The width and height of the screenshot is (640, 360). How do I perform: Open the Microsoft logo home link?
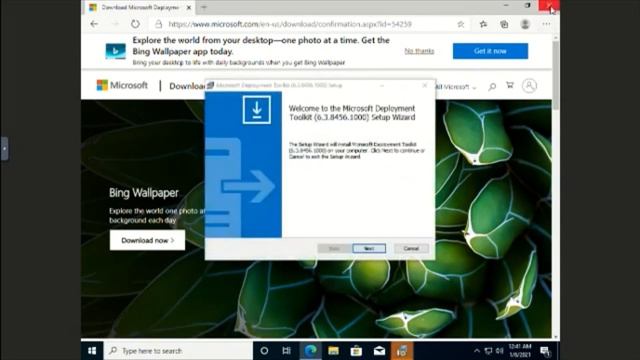pos(122,85)
